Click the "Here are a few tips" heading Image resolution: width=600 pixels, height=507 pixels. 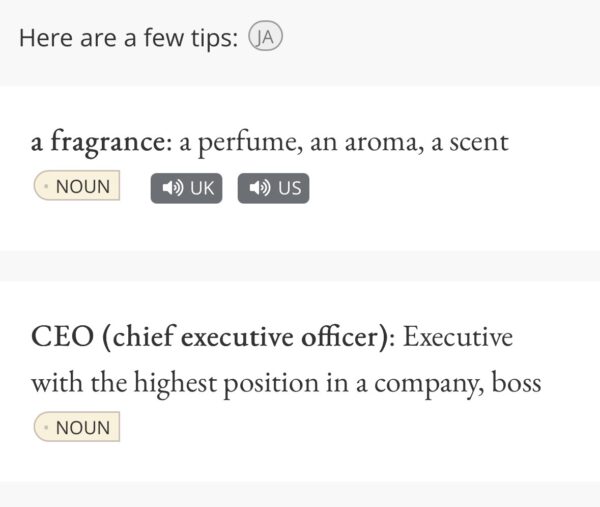(129, 39)
